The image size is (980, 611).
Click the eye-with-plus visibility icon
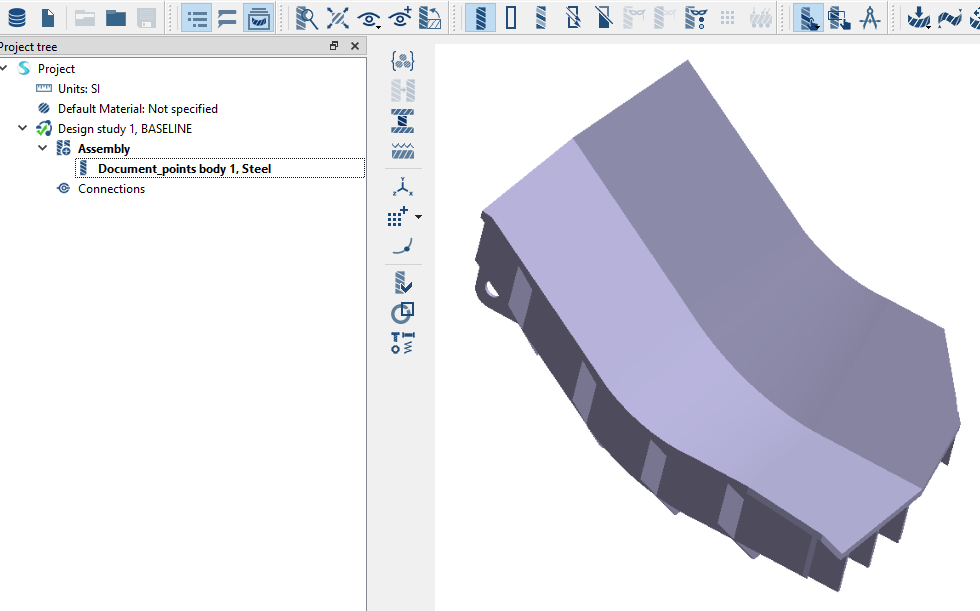[400, 17]
